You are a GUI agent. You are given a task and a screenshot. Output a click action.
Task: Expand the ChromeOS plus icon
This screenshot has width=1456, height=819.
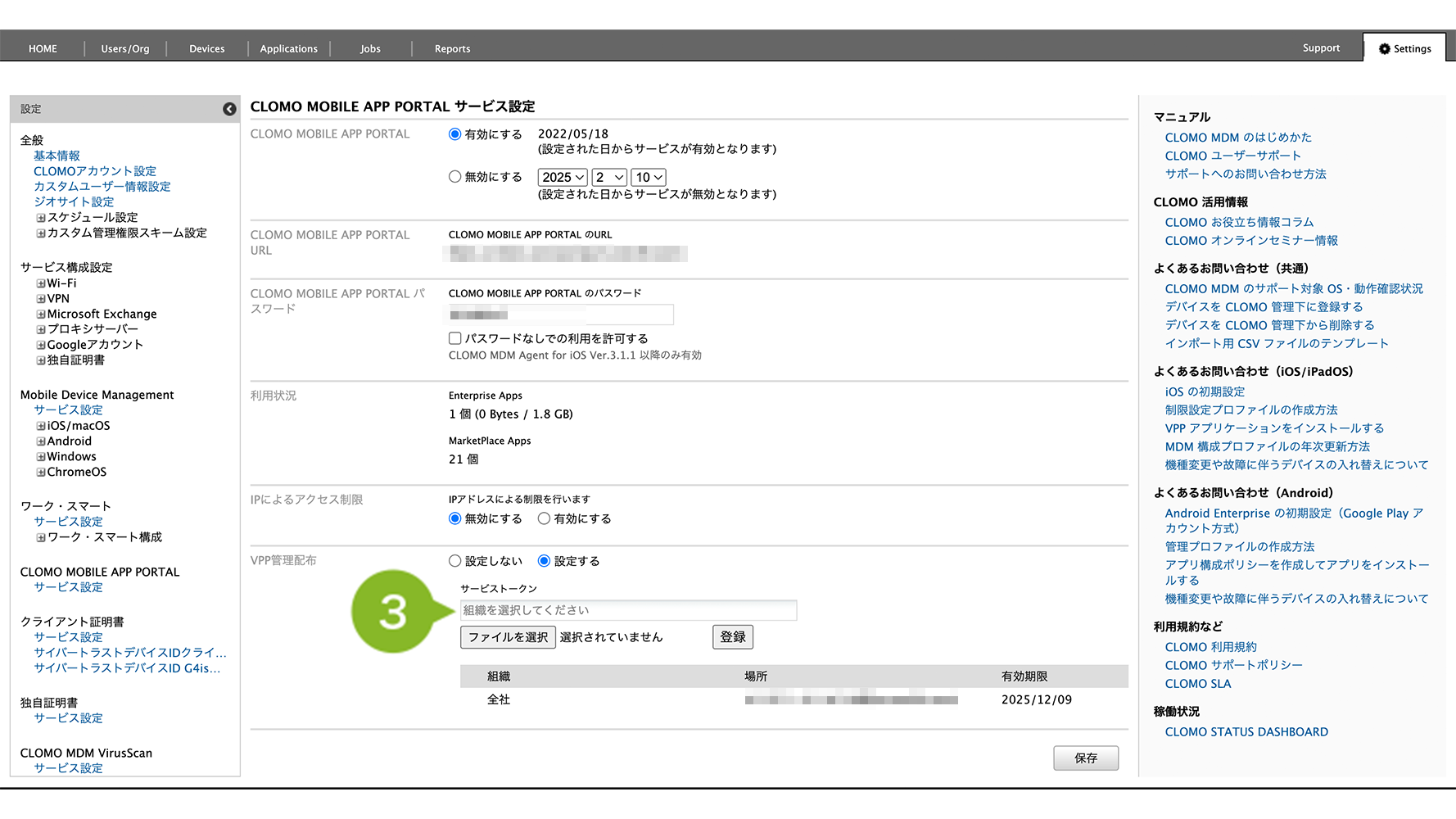pyautogui.click(x=40, y=473)
